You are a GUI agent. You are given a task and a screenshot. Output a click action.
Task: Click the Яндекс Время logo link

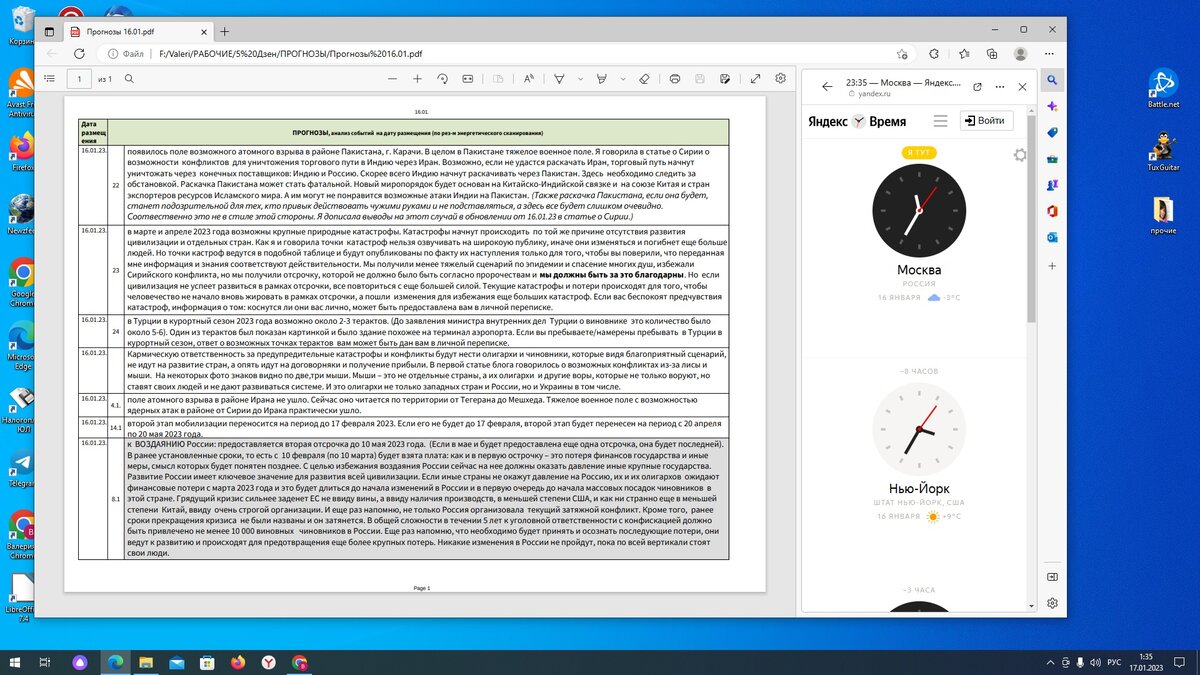(x=858, y=121)
